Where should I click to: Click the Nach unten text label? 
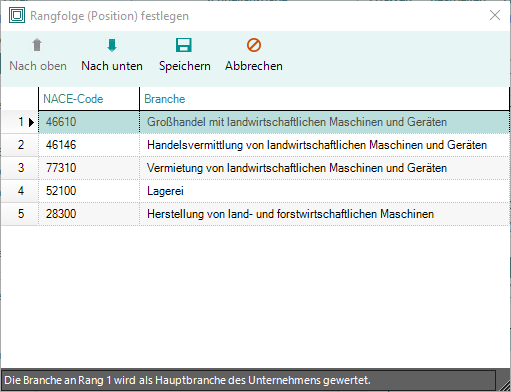[112, 66]
